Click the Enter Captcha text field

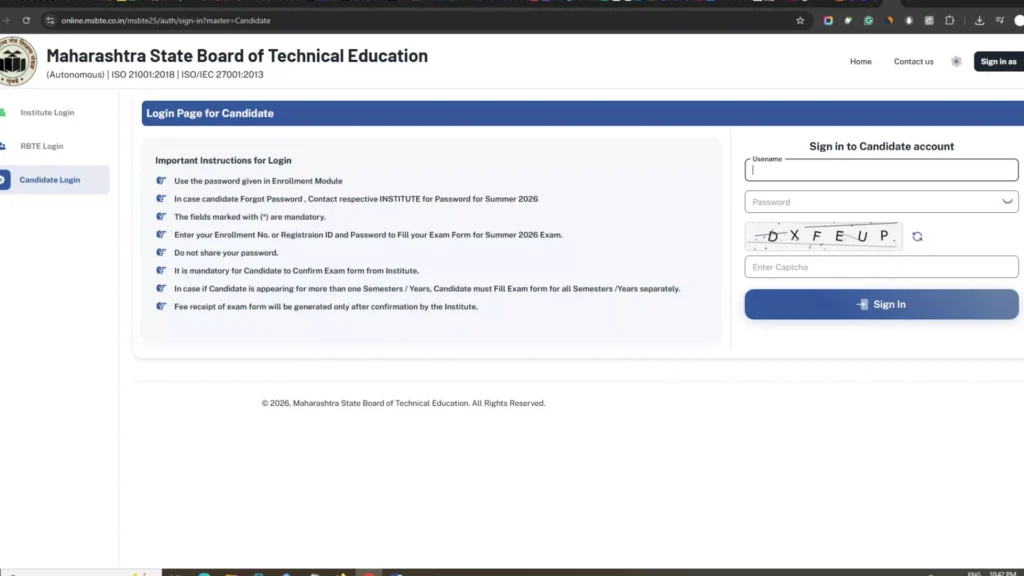coord(881,267)
